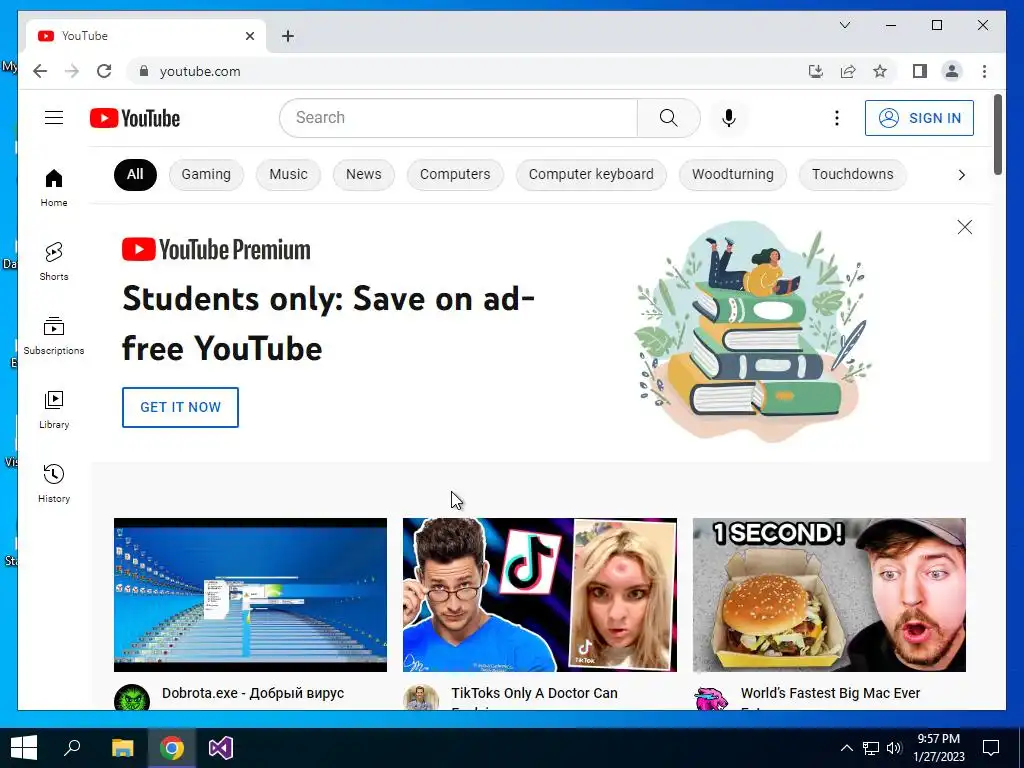The image size is (1024, 768).
Task: Click the SIGN IN button
Action: coord(919,118)
